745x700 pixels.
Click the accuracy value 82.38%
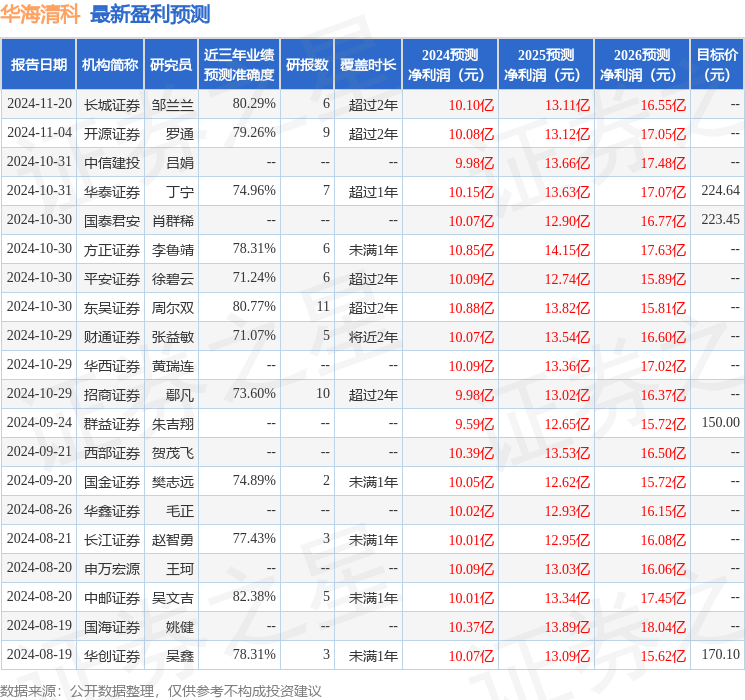[254, 596]
